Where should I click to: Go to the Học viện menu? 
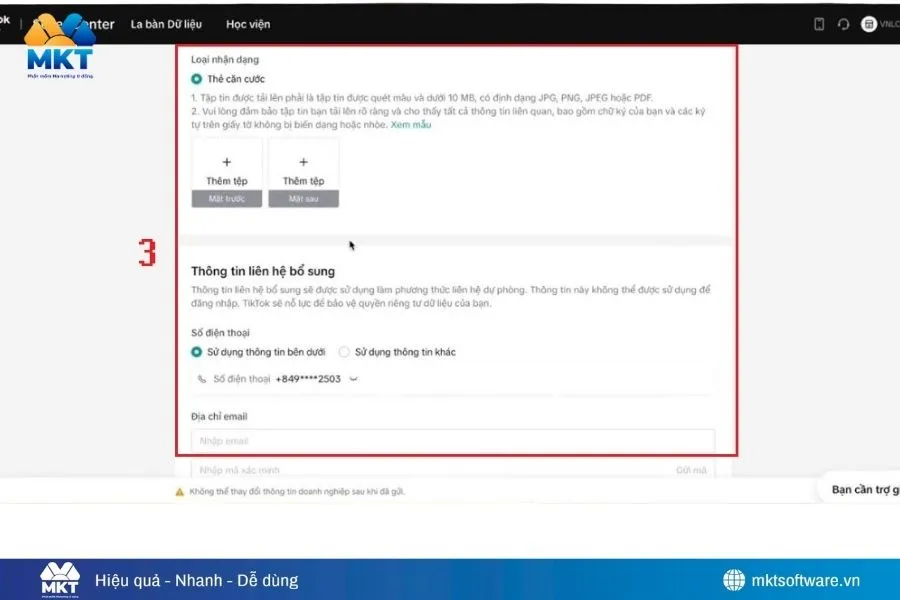[248, 24]
